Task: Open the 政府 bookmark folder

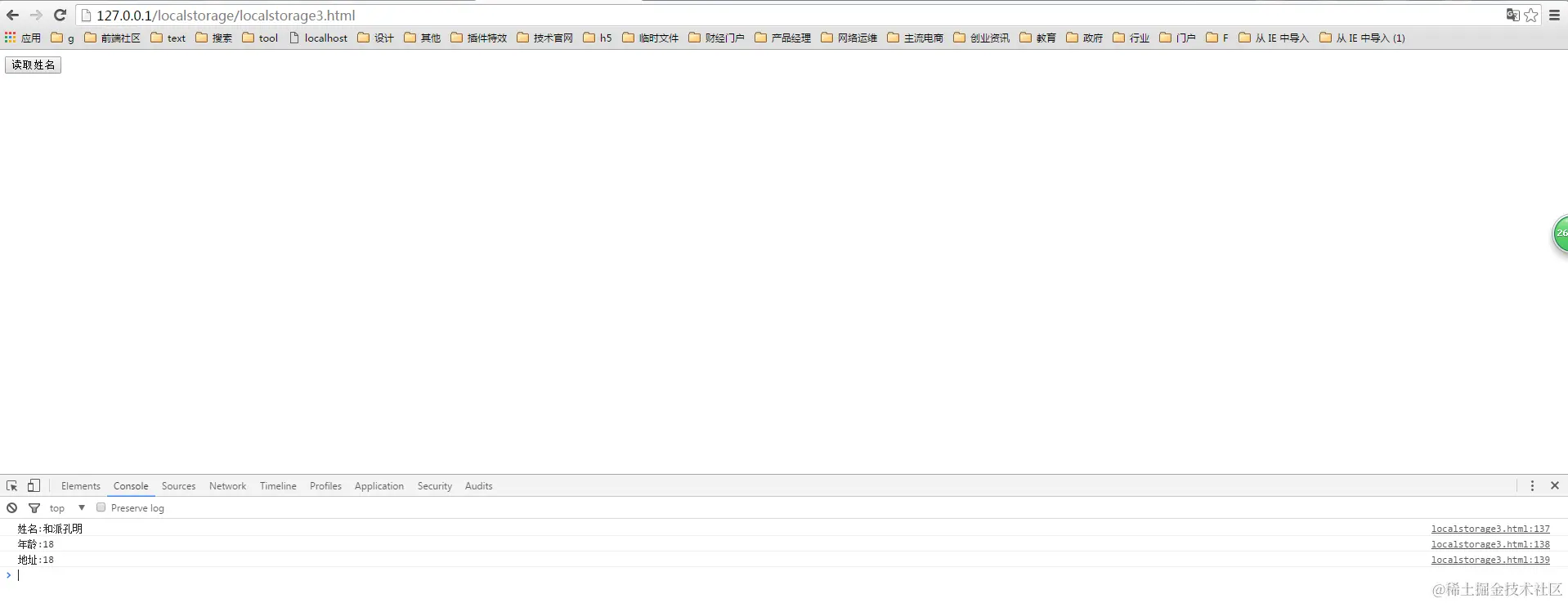Action: click(1085, 38)
